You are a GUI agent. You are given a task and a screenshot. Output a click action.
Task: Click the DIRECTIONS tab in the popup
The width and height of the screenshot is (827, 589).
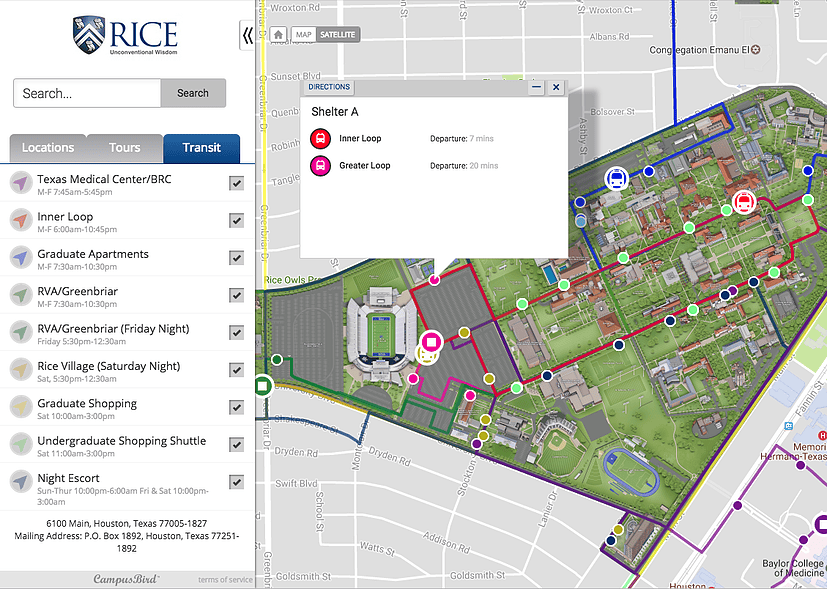(329, 87)
